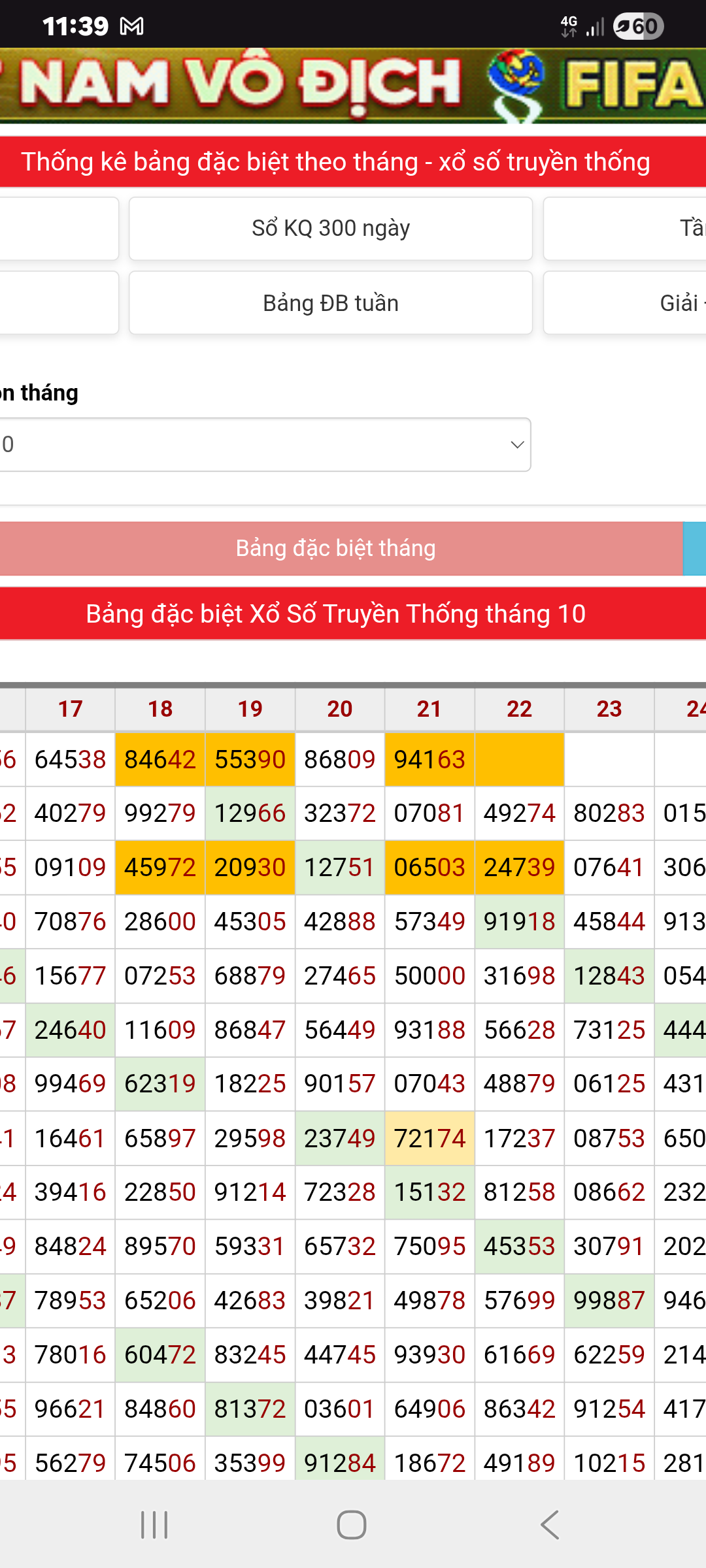Tap the battery indicator showing 60

pyautogui.click(x=639, y=26)
